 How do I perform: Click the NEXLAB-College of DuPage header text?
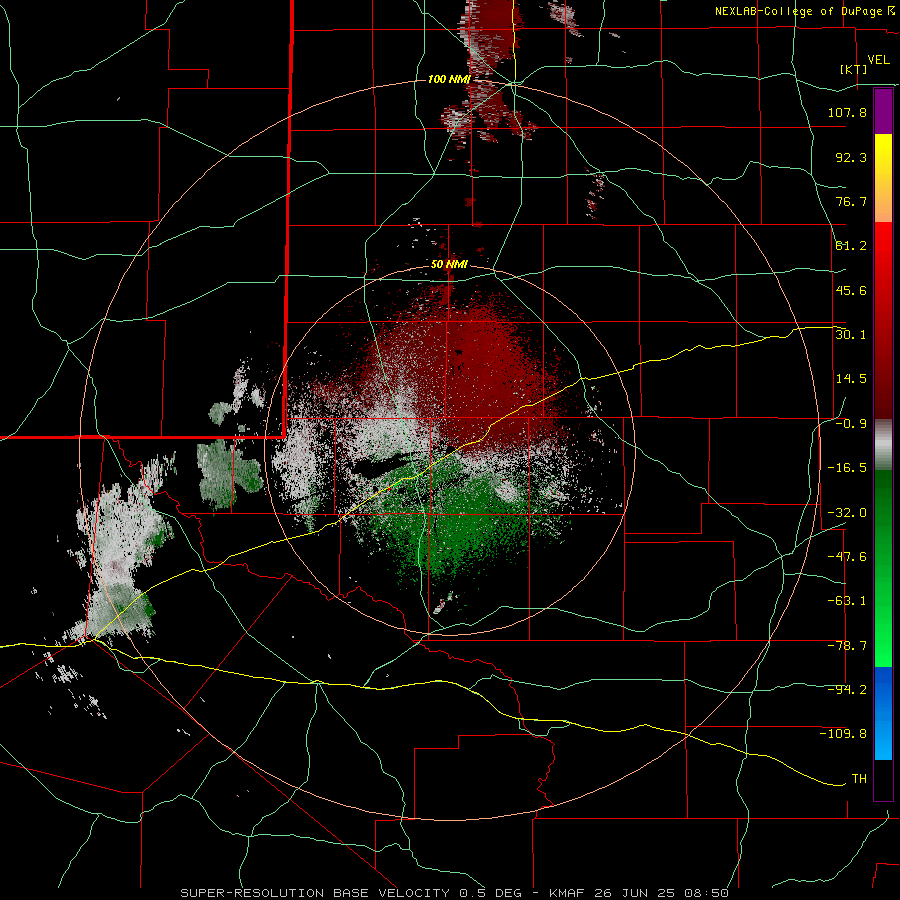coord(802,11)
